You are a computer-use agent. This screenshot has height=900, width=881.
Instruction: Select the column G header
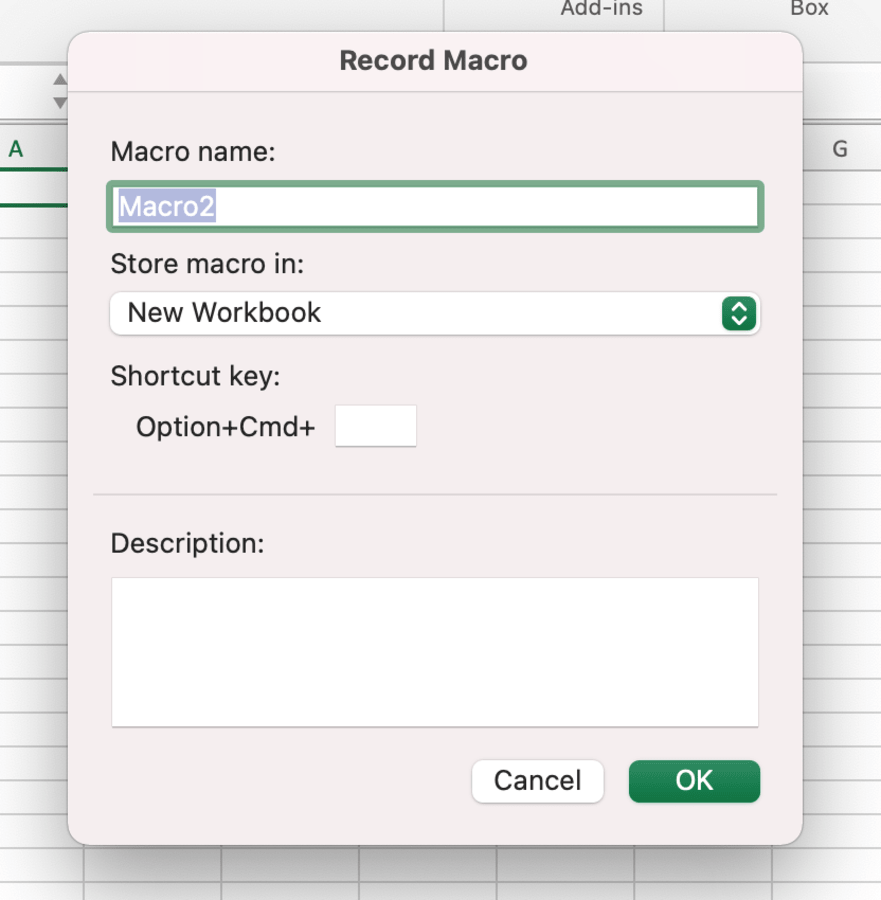pyautogui.click(x=840, y=150)
